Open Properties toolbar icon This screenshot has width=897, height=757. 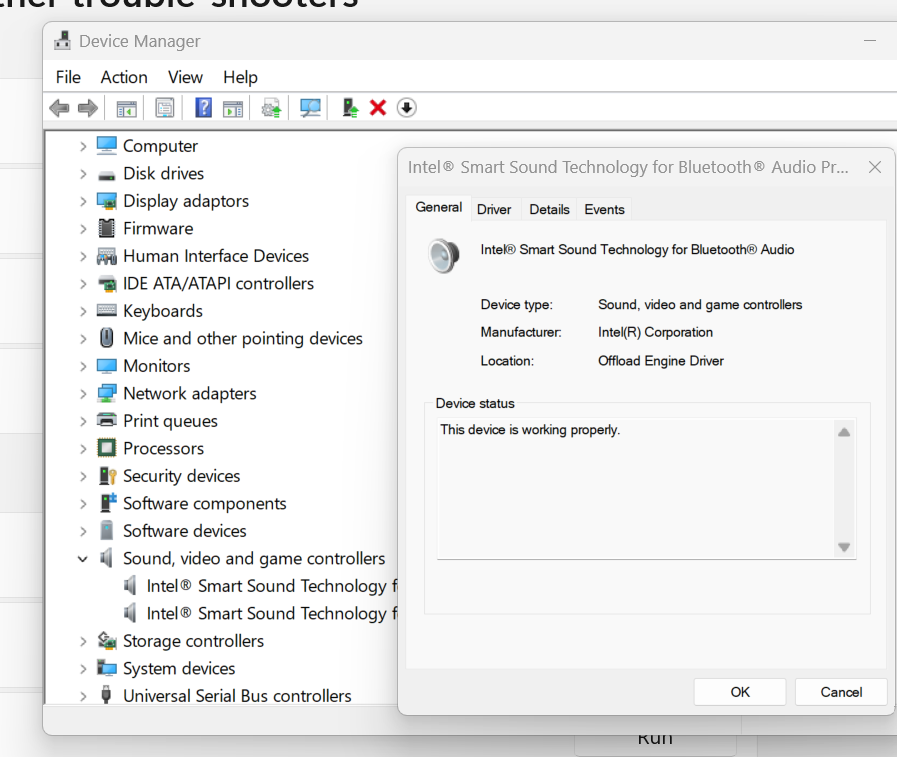pyautogui.click(x=165, y=108)
